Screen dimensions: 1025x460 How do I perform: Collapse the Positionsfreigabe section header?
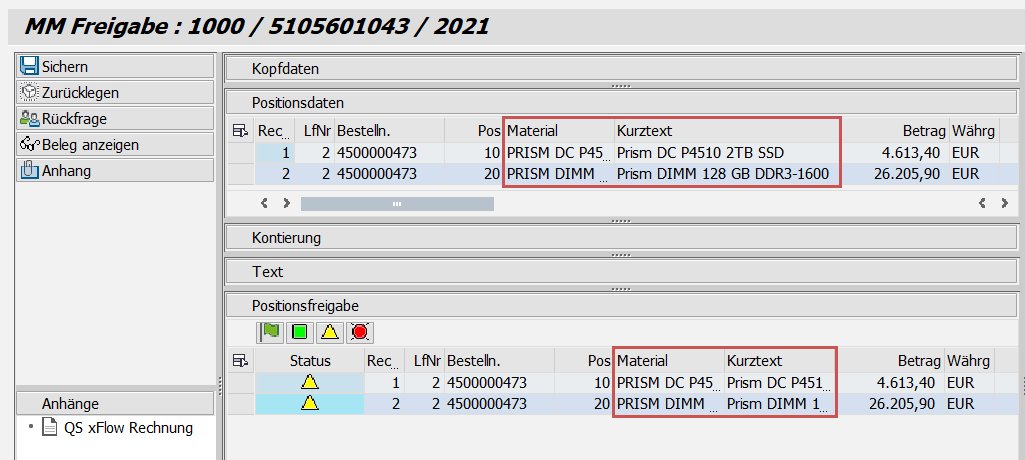coord(622,305)
